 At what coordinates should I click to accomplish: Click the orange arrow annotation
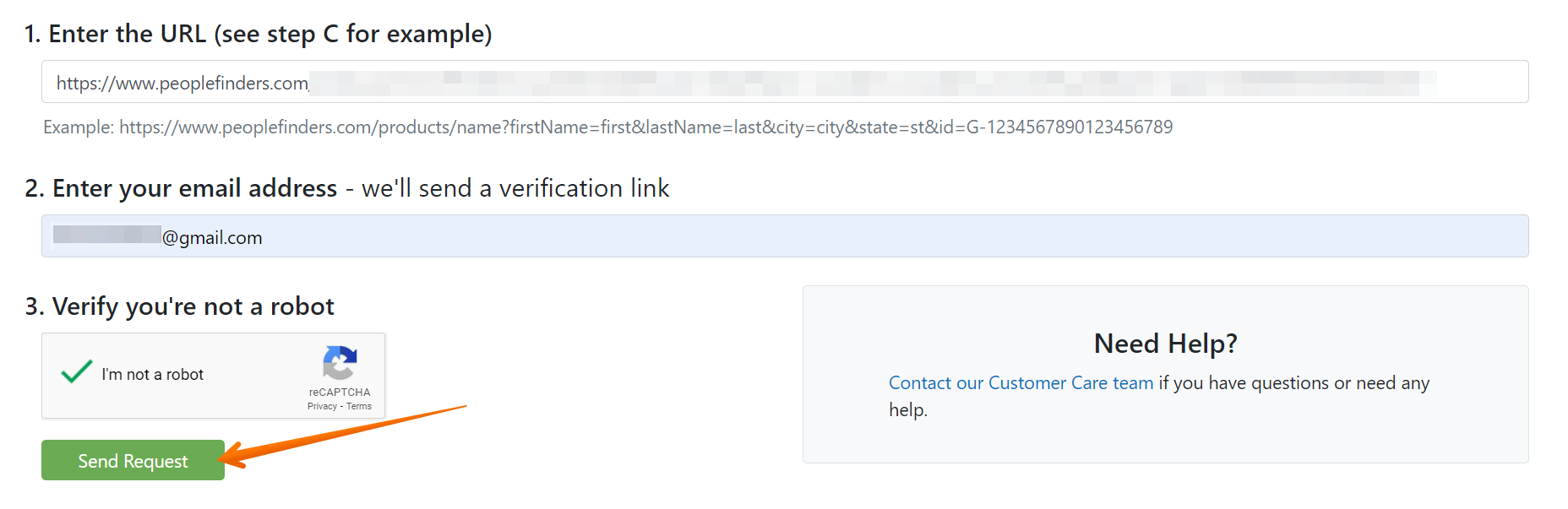tap(342, 436)
